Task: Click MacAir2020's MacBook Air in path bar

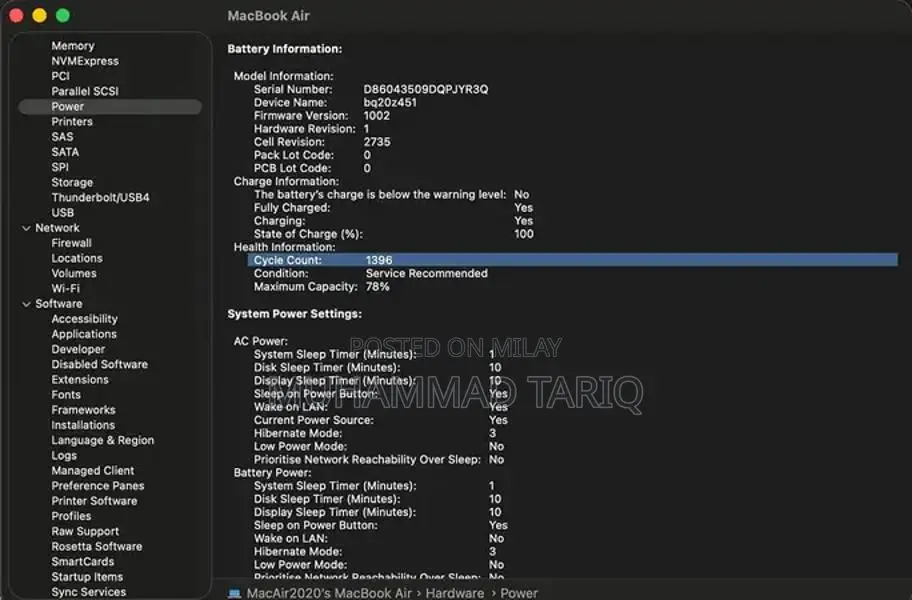Action: [328, 593]
